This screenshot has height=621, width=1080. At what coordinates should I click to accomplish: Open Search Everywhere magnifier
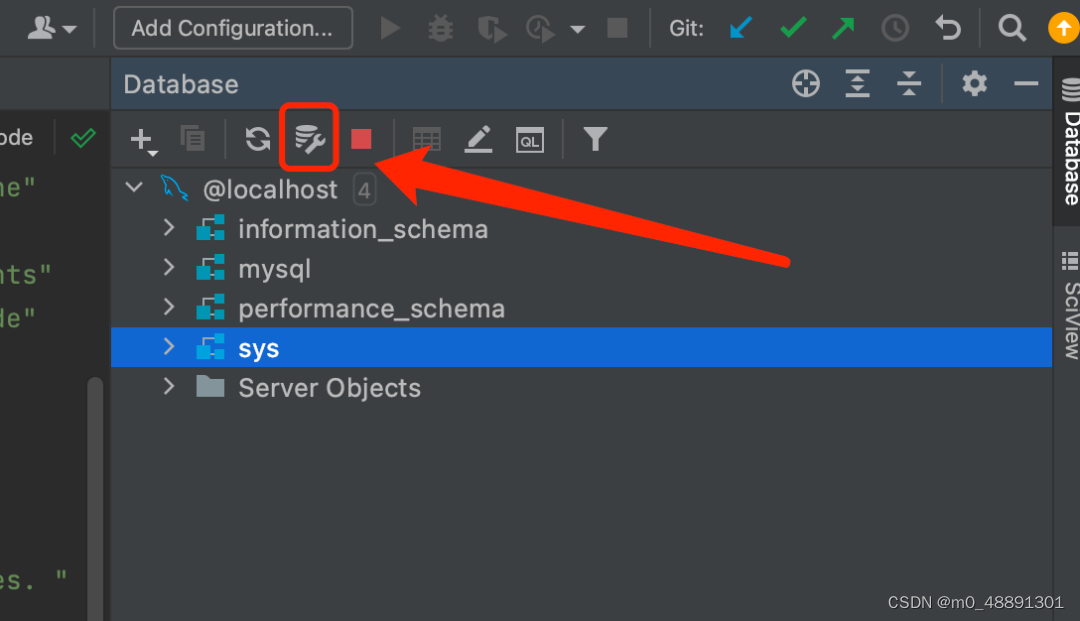[1012, 28]
